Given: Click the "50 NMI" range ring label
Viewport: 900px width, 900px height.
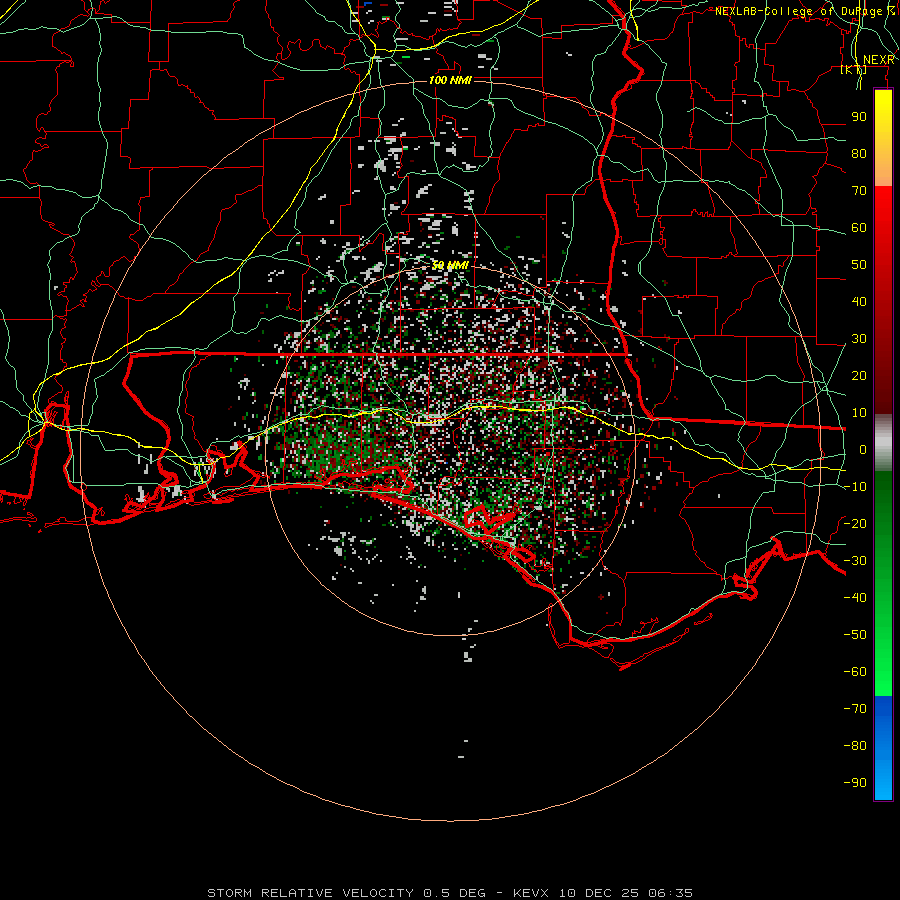Looking at the screenshot, I should 450,265.
